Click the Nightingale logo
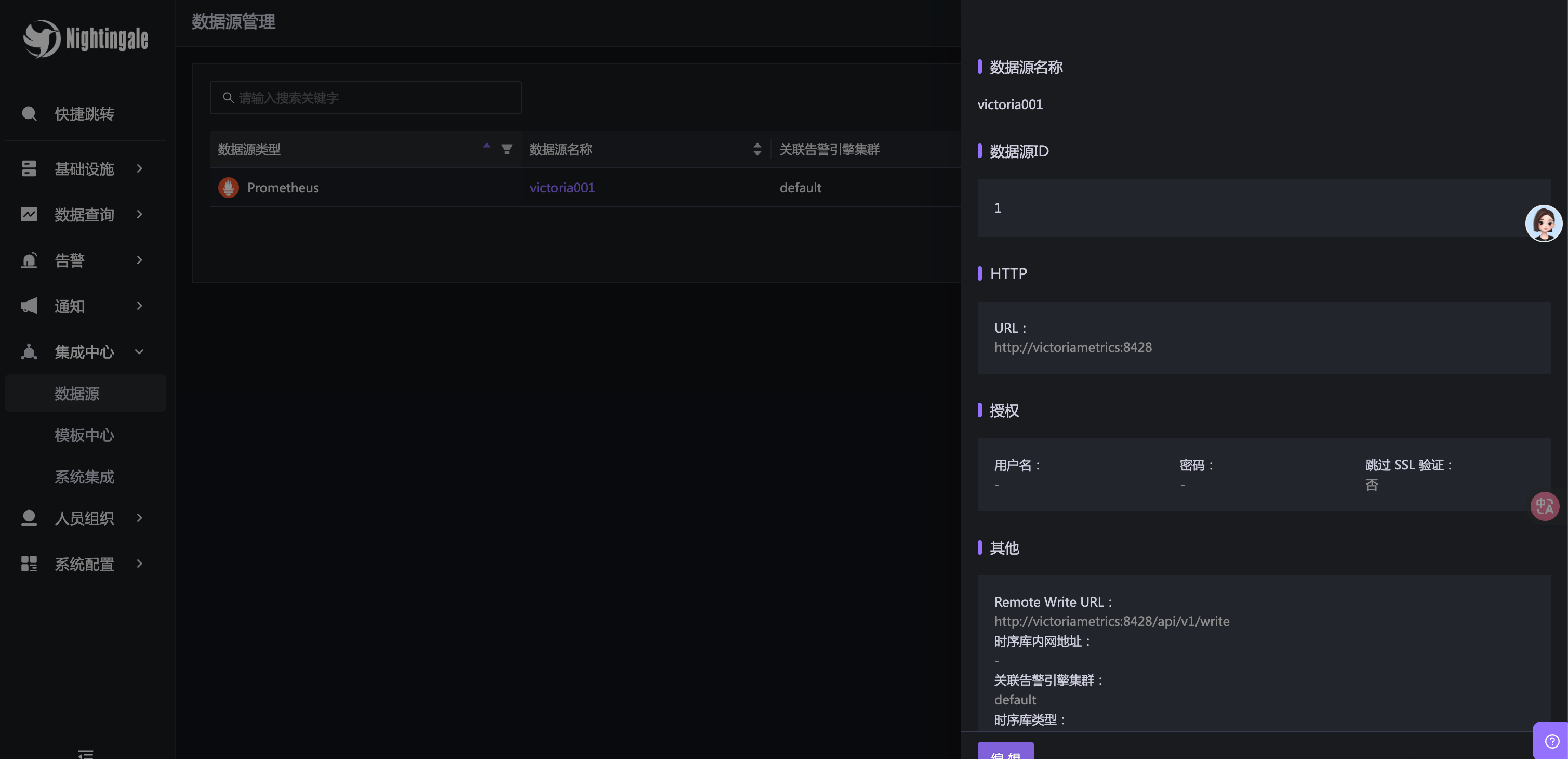Screen dimensions: 1568x759 tap(85, 39)
